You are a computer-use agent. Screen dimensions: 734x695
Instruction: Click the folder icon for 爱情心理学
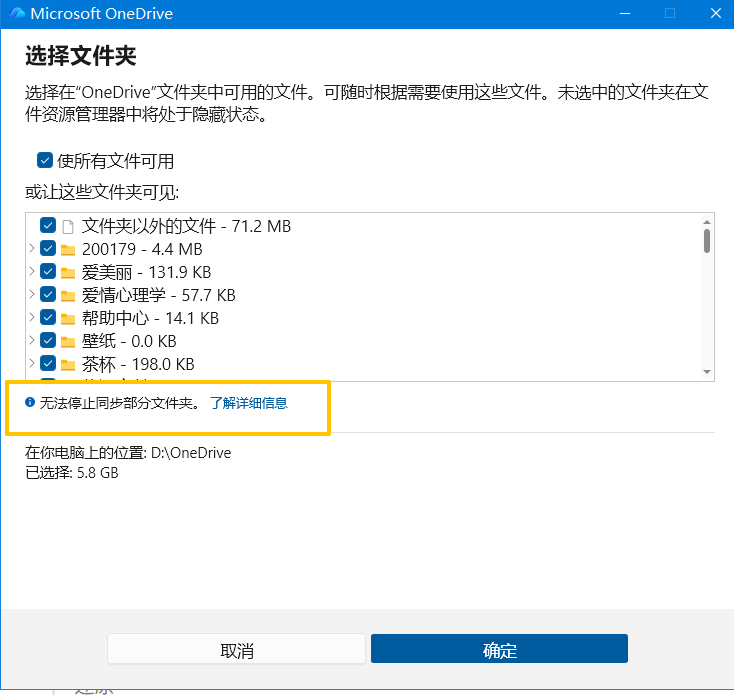(x=68, y=296)
